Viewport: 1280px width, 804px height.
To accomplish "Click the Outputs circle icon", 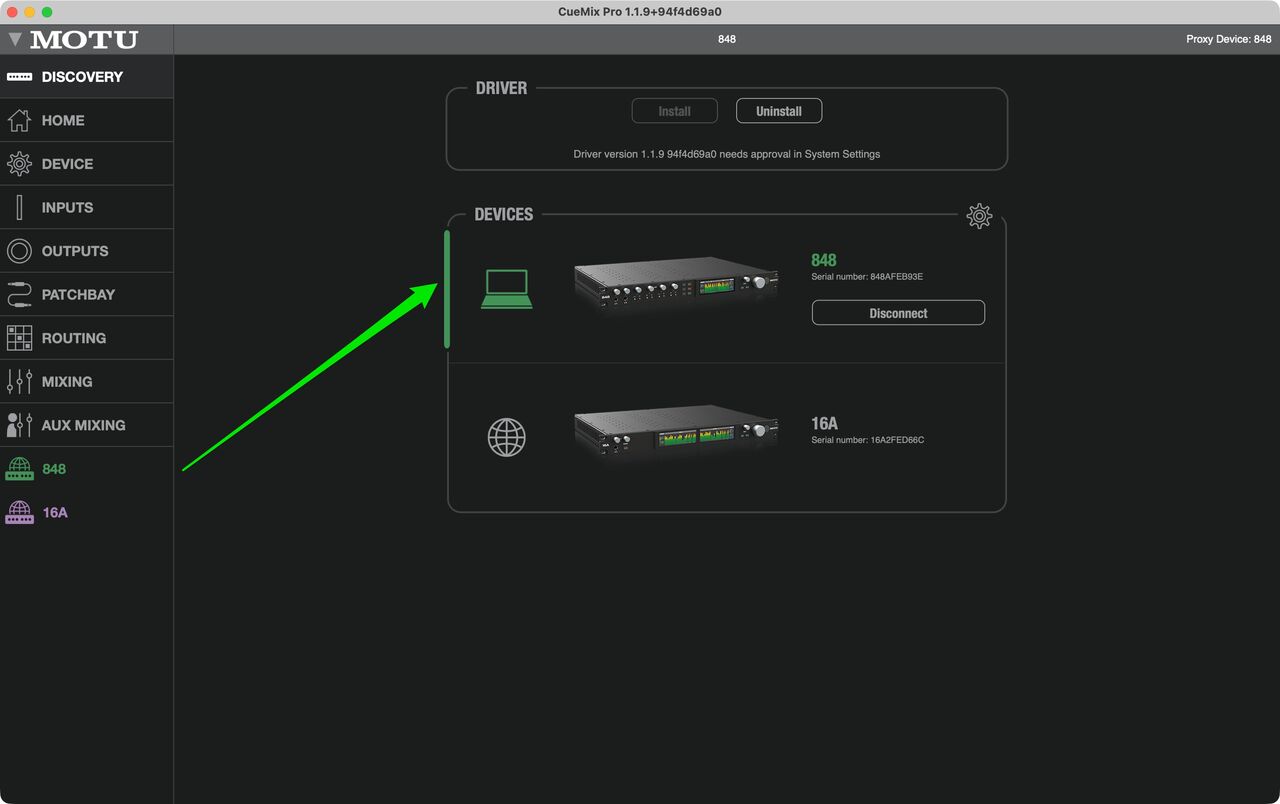I will click(x=19, y=251).
